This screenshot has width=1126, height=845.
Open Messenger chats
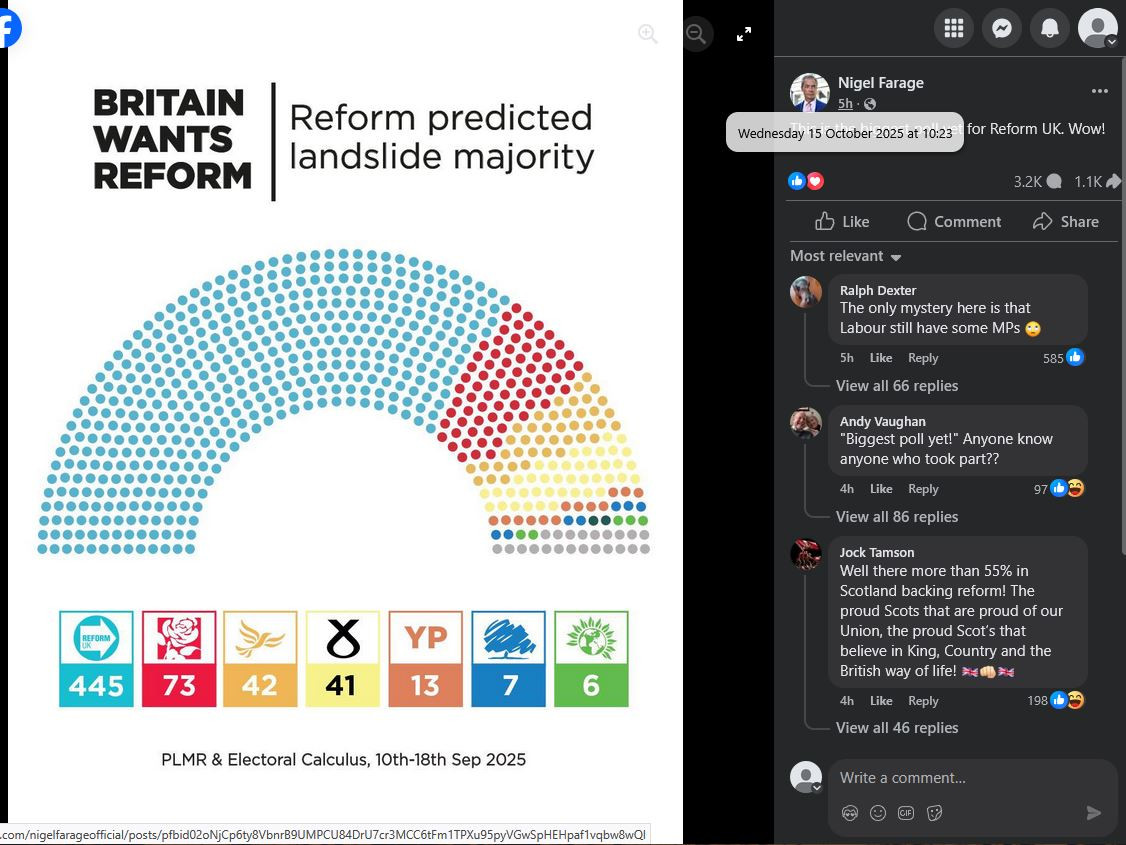[x=1001, y=28]
